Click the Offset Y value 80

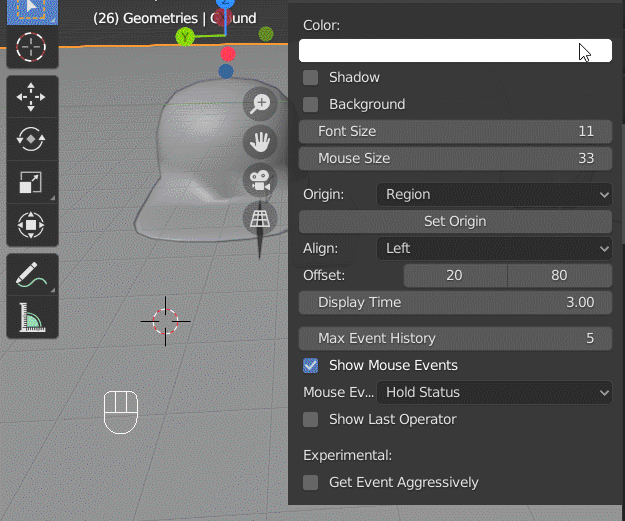tap(560, 275)
